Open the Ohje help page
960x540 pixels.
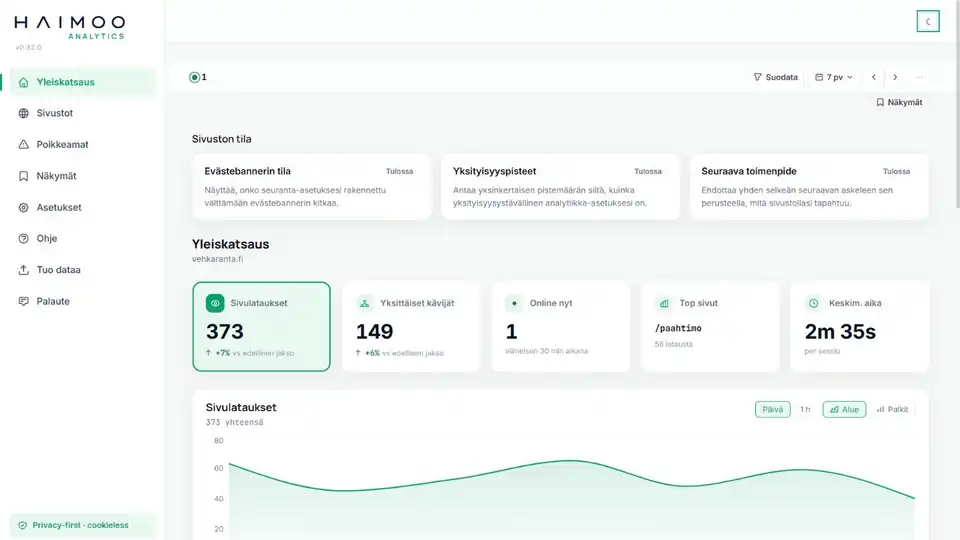point(83,238)
